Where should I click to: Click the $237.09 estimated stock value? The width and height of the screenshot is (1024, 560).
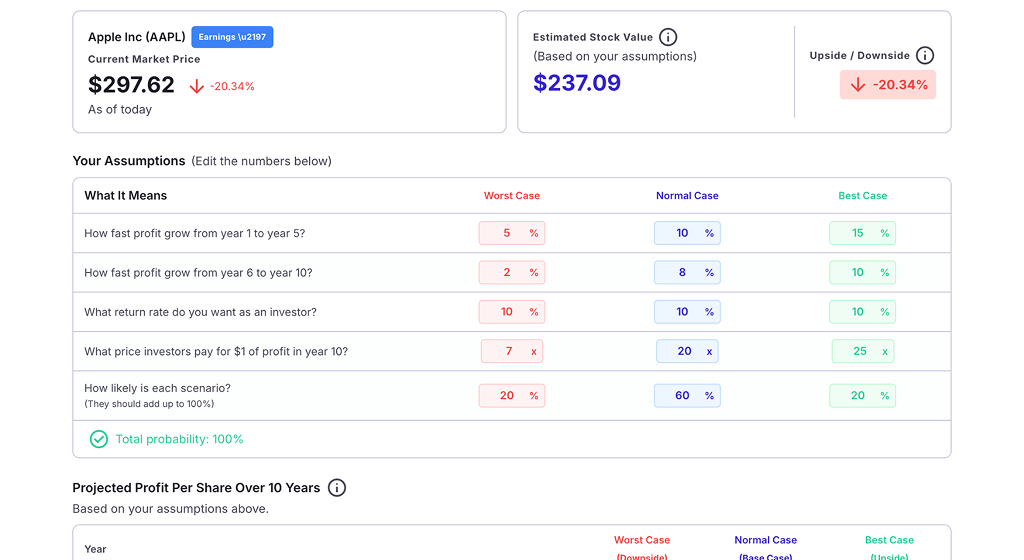click(577, 83)
